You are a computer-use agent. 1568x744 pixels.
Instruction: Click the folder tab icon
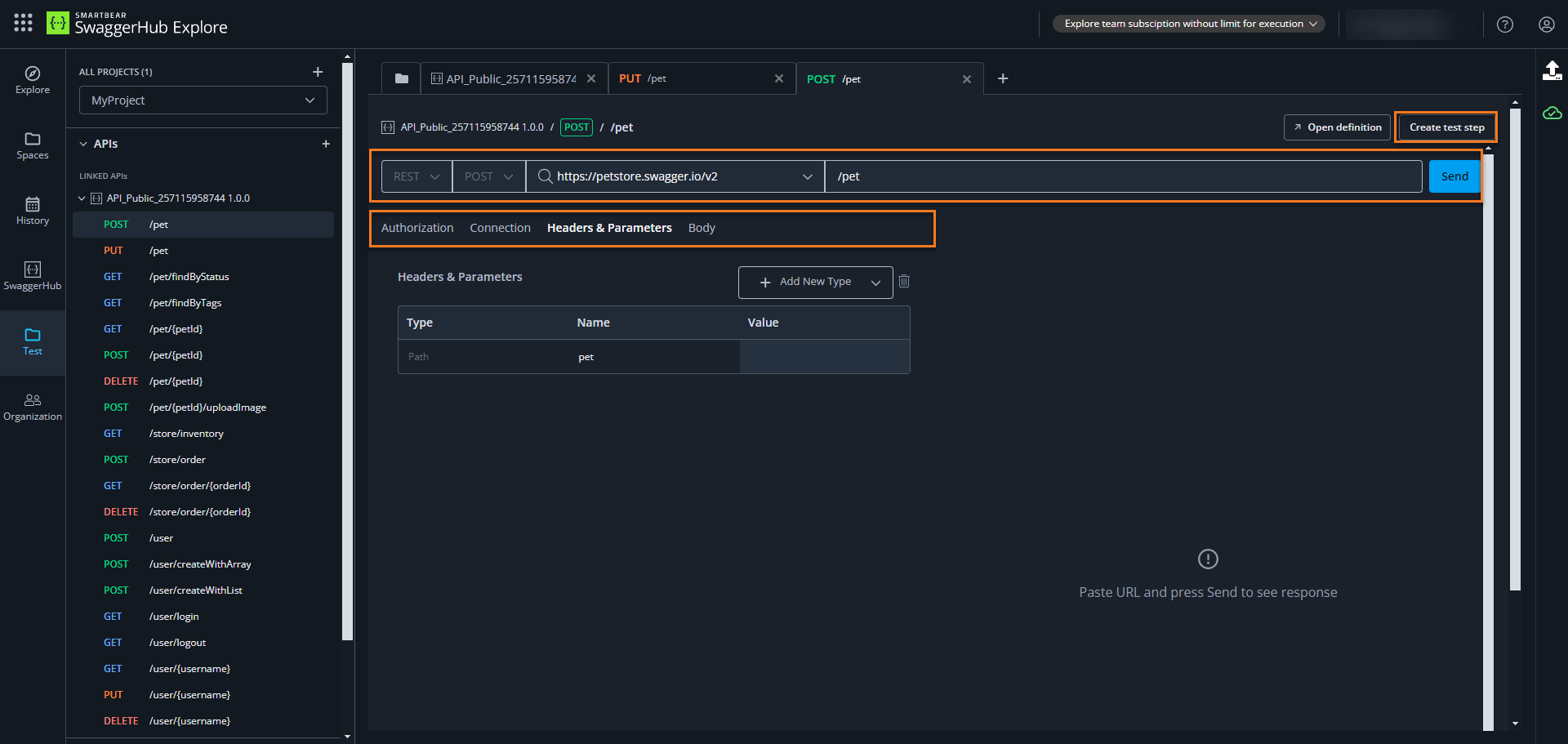(401, 78)
